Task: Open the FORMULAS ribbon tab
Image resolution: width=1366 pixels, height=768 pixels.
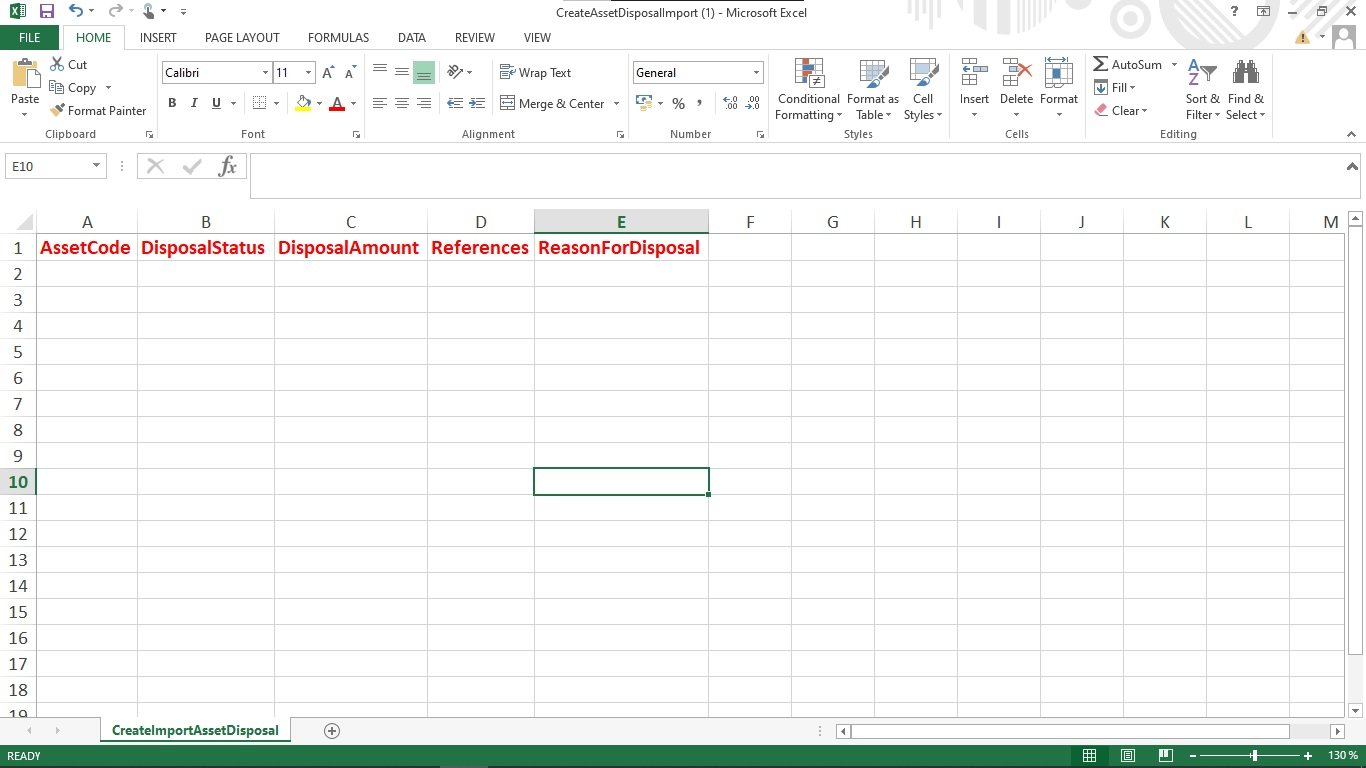Action: (x=338, y=38)
